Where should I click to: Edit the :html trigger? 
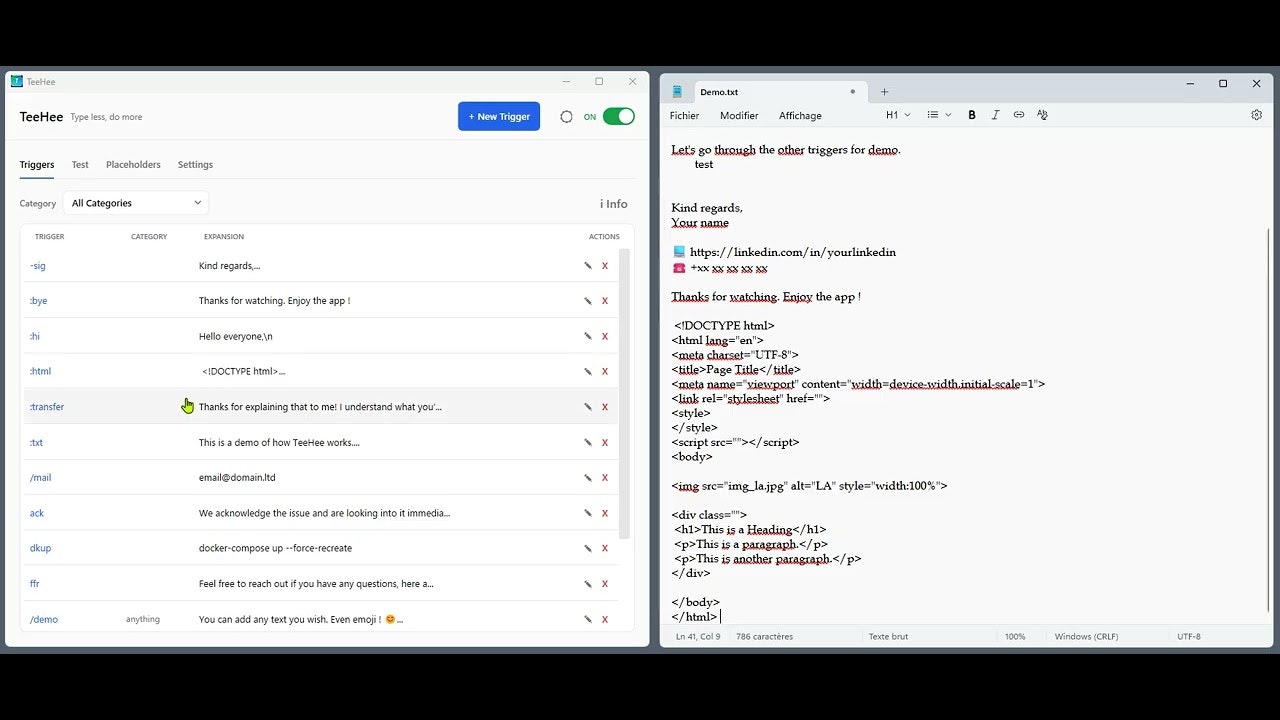(x=588, y=371)
